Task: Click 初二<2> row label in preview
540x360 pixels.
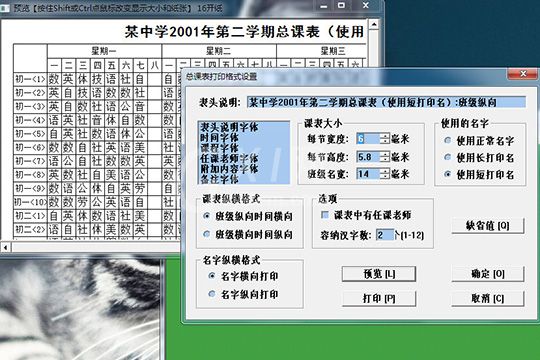Action: (x=30, y=229)
